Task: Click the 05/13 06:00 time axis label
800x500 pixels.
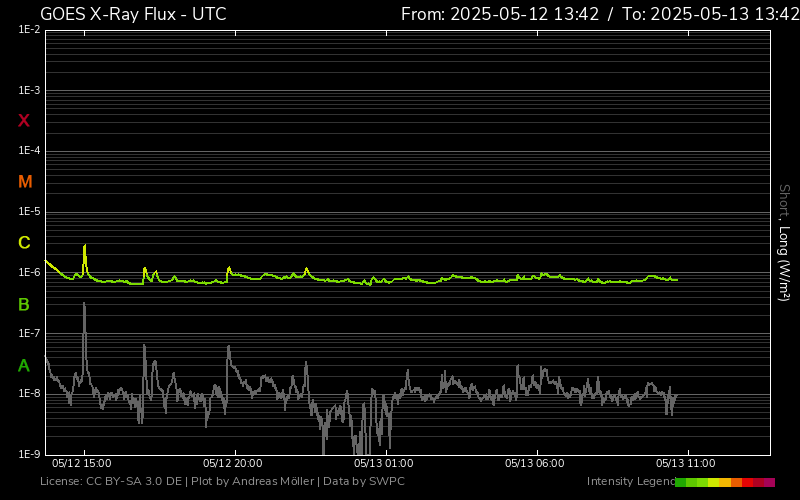Action: click(534, 464)
